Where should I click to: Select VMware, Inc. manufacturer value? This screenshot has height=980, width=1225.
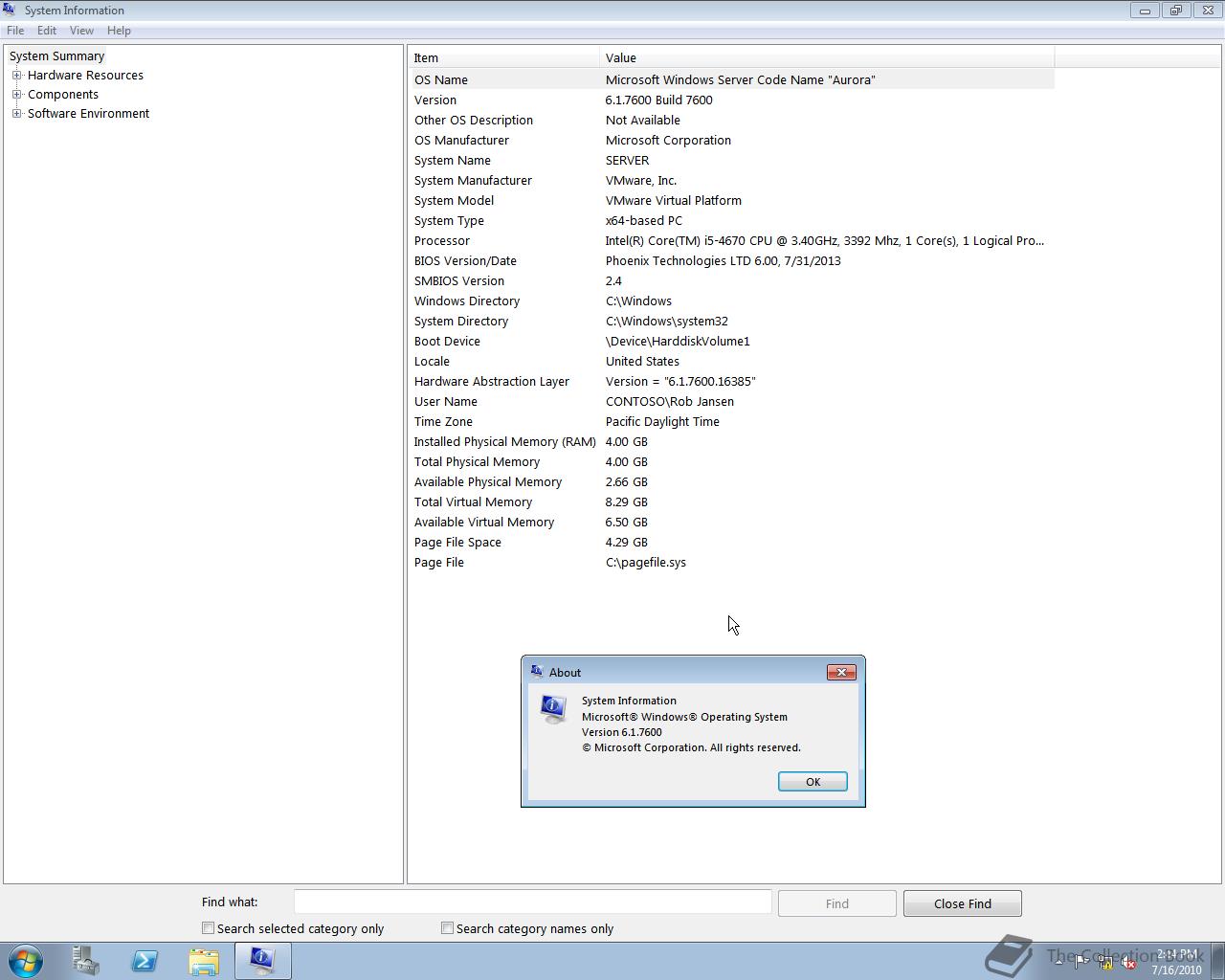click(641, 180)
